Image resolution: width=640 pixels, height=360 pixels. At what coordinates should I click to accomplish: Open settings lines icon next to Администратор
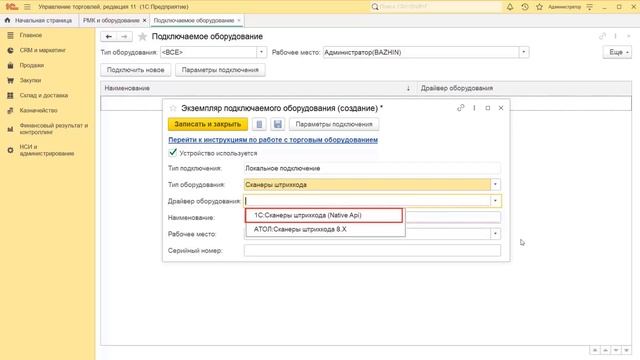coord(590,7)
